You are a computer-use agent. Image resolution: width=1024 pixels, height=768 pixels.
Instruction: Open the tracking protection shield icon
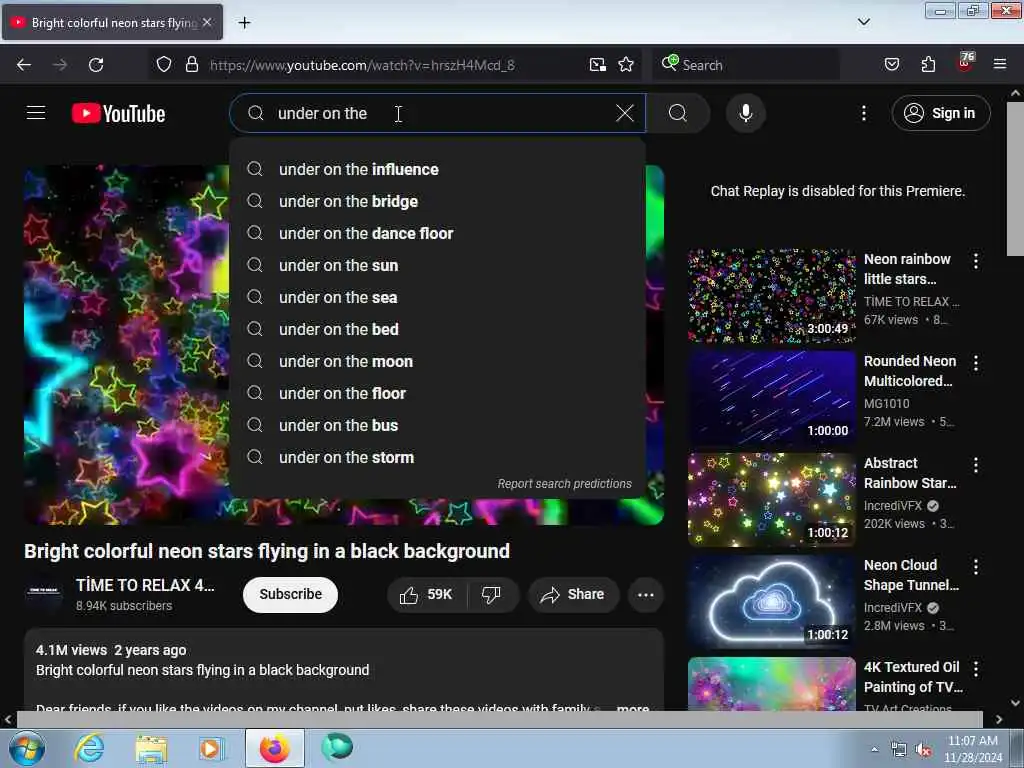164,65
